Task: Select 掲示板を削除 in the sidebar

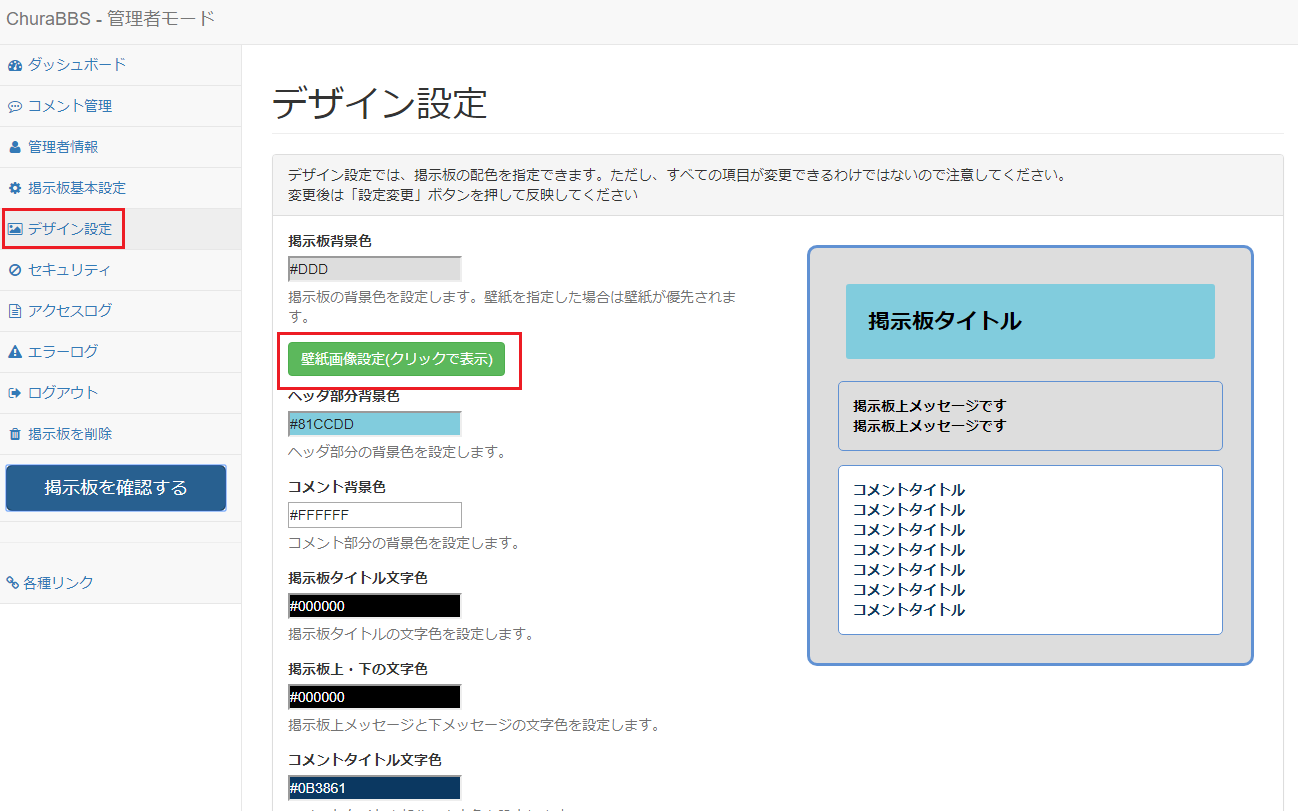Action: point(120,434)
